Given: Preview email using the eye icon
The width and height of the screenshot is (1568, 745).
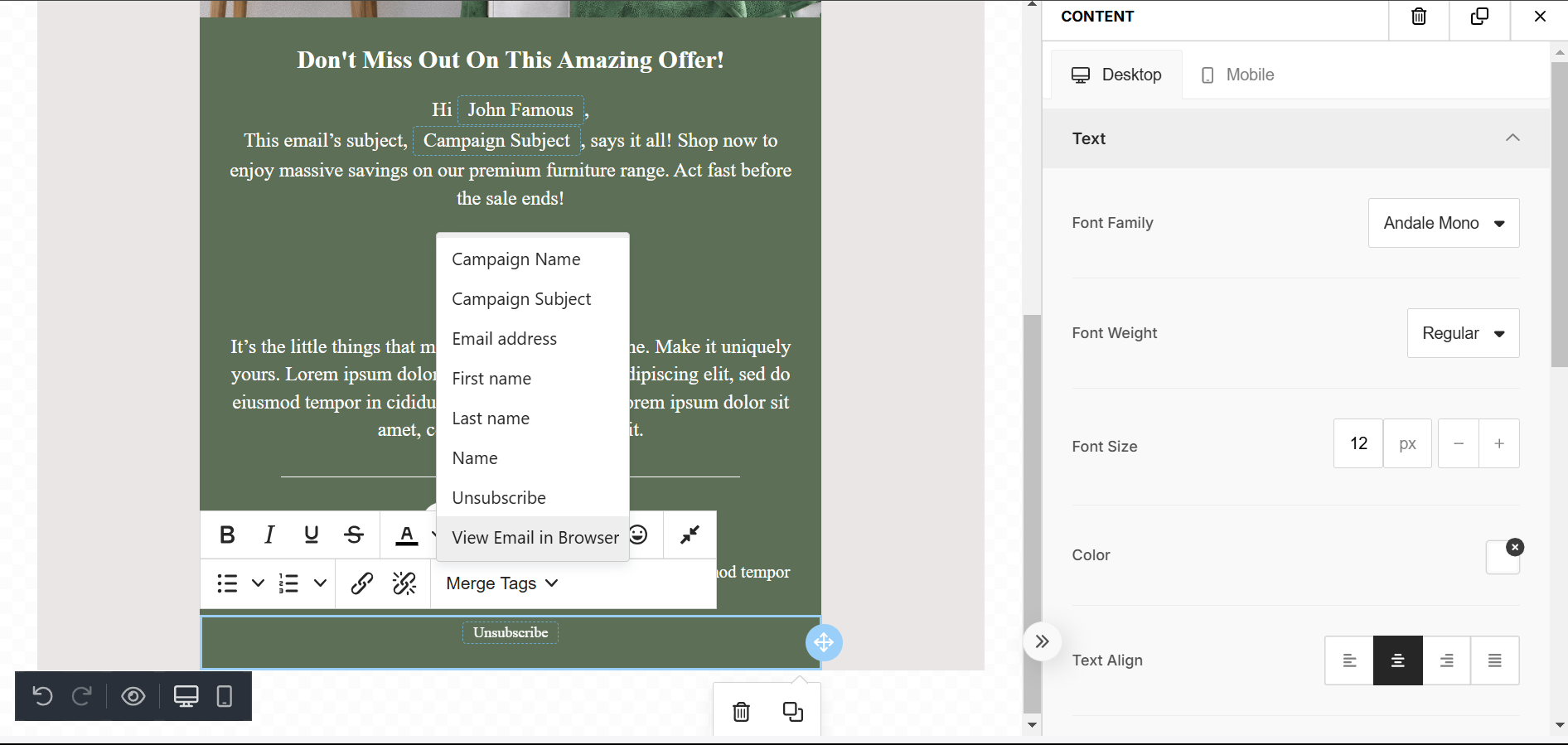Looking at the screenshot, I should [133, 696].
